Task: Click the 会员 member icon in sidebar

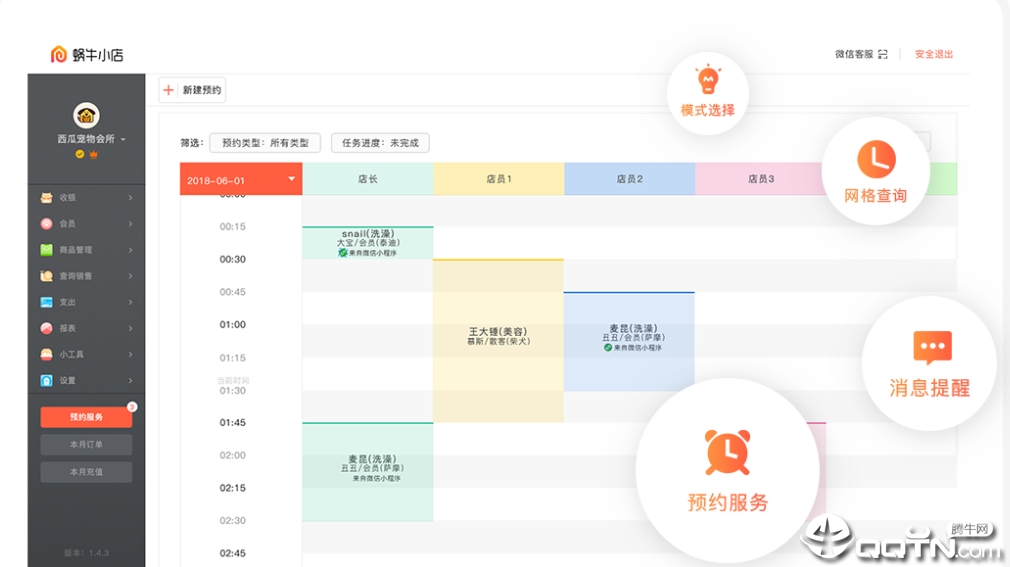Action: 46,224
